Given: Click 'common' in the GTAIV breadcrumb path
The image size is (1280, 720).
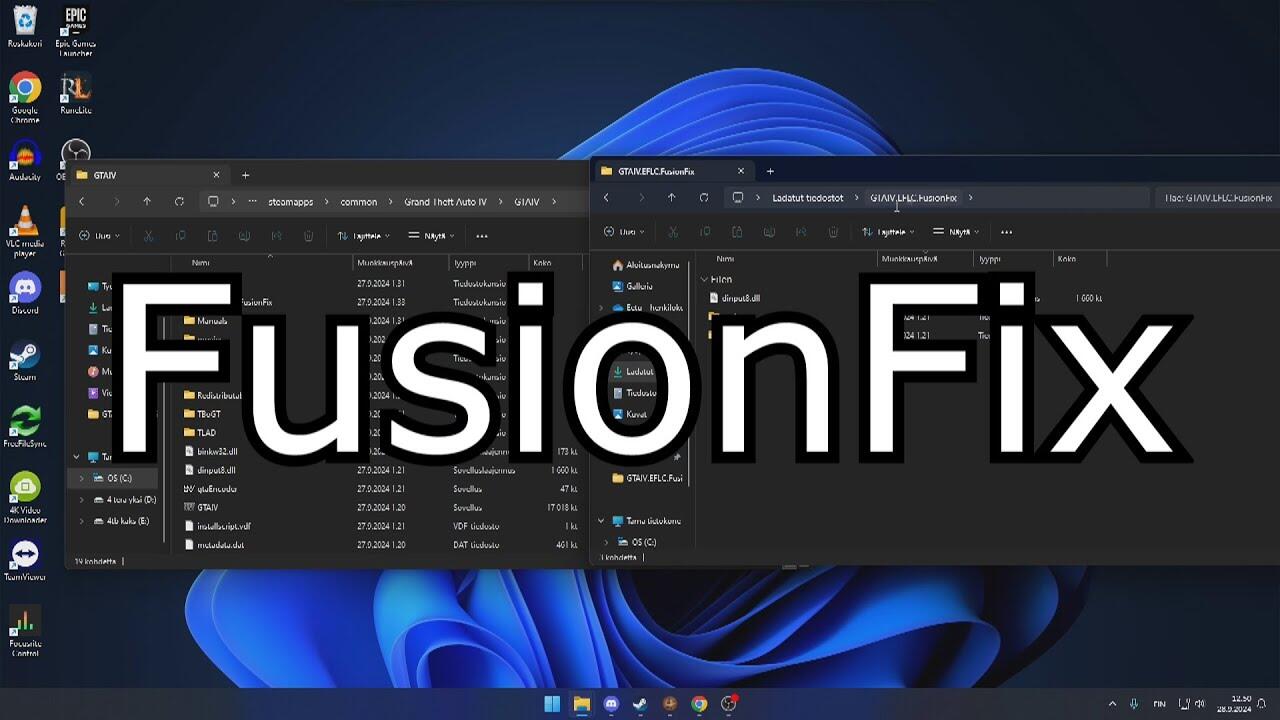Looking at the screenshot, I should pos(358,202).
